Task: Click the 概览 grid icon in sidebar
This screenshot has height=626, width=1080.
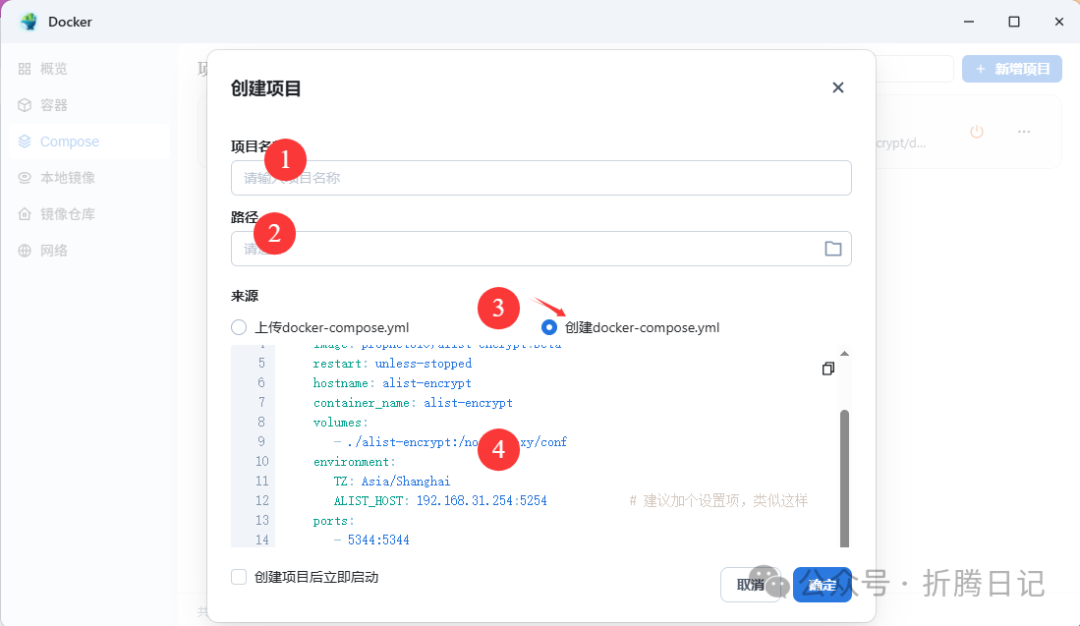Action: coord(25,69)
